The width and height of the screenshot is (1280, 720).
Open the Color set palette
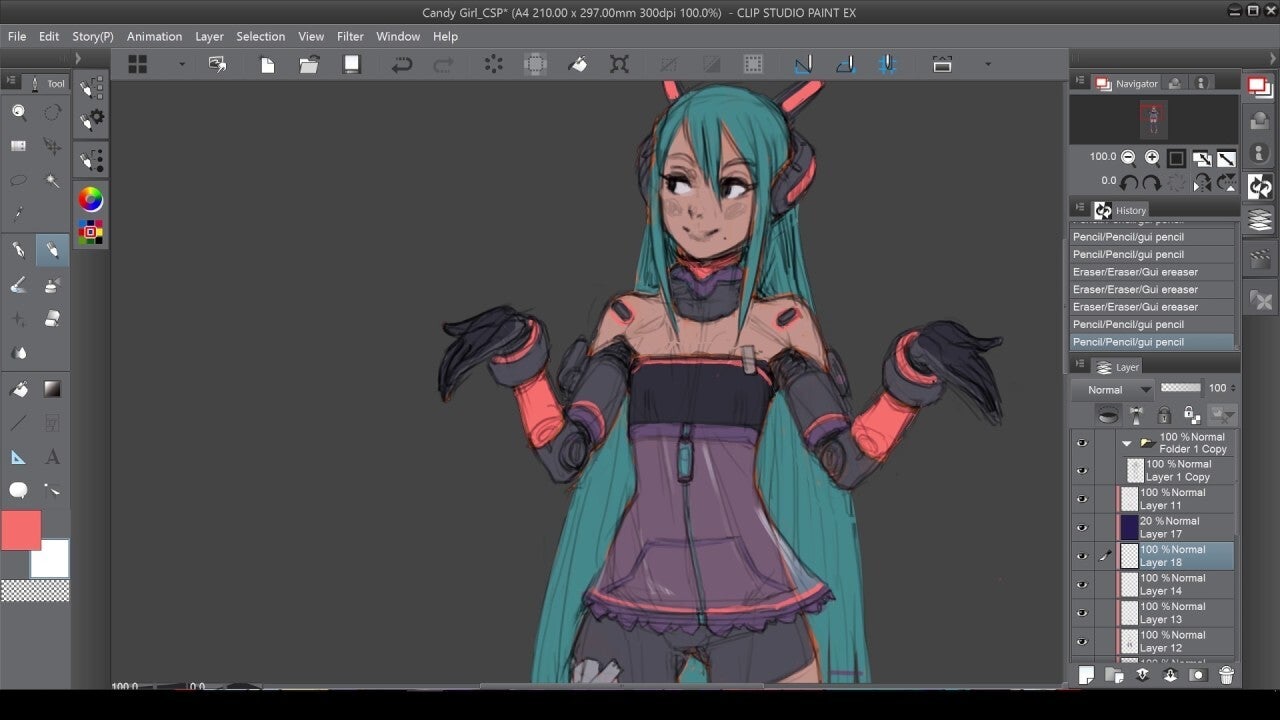point(91,232)
